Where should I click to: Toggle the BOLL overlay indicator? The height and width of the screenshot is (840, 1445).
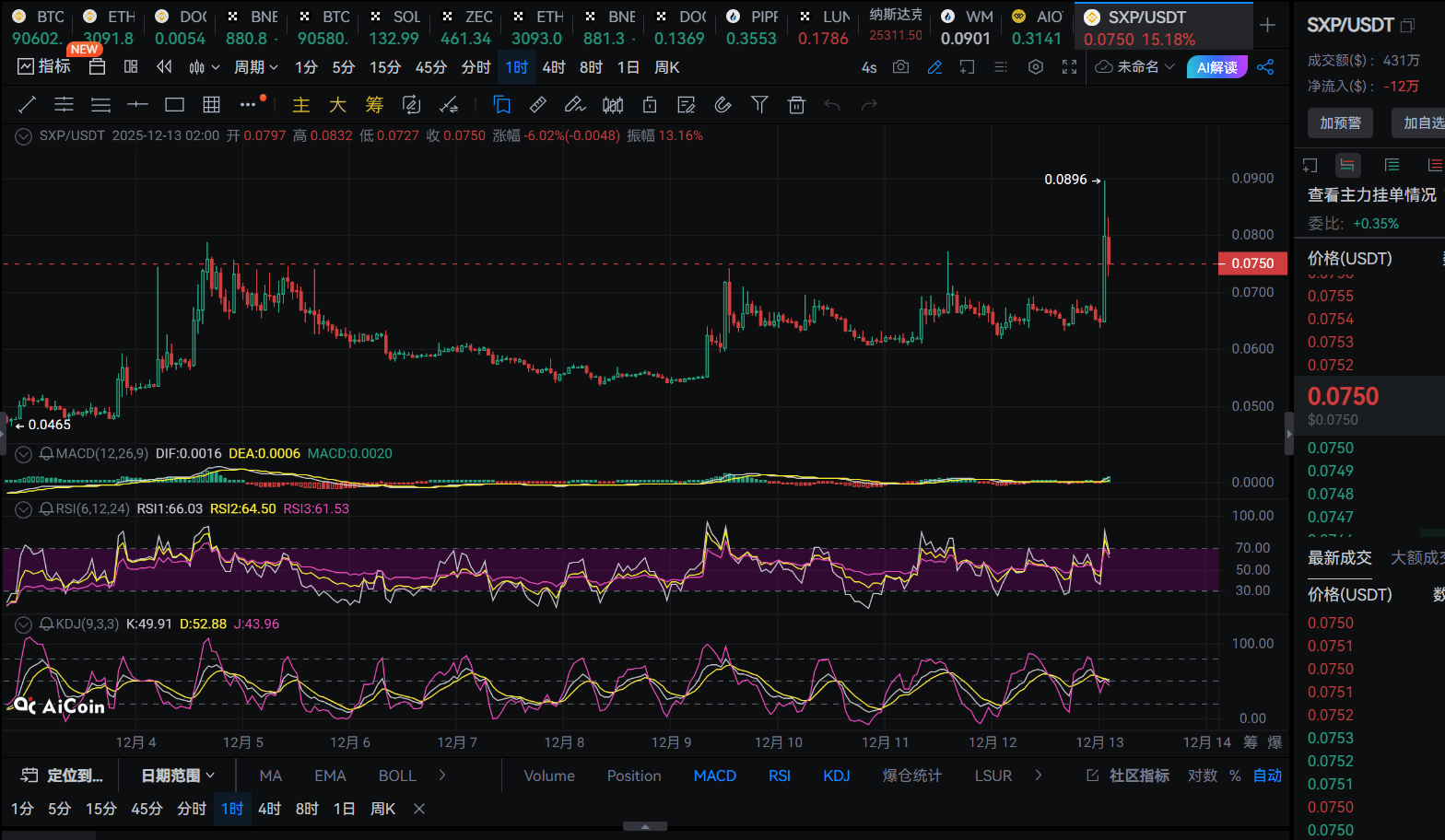tap(397, 776)
